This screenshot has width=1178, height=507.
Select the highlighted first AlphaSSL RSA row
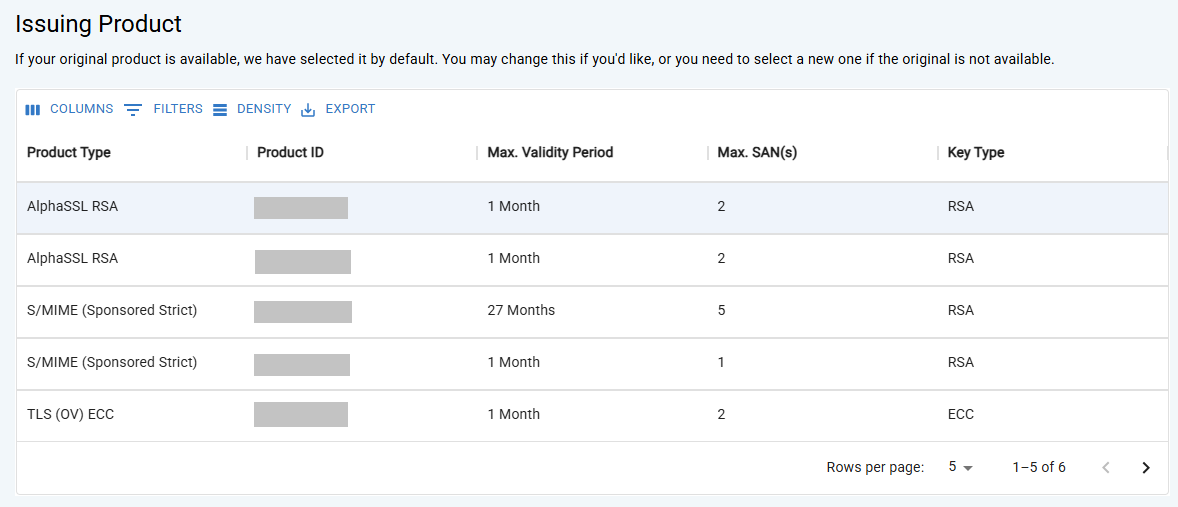click(x=592, y=207)
